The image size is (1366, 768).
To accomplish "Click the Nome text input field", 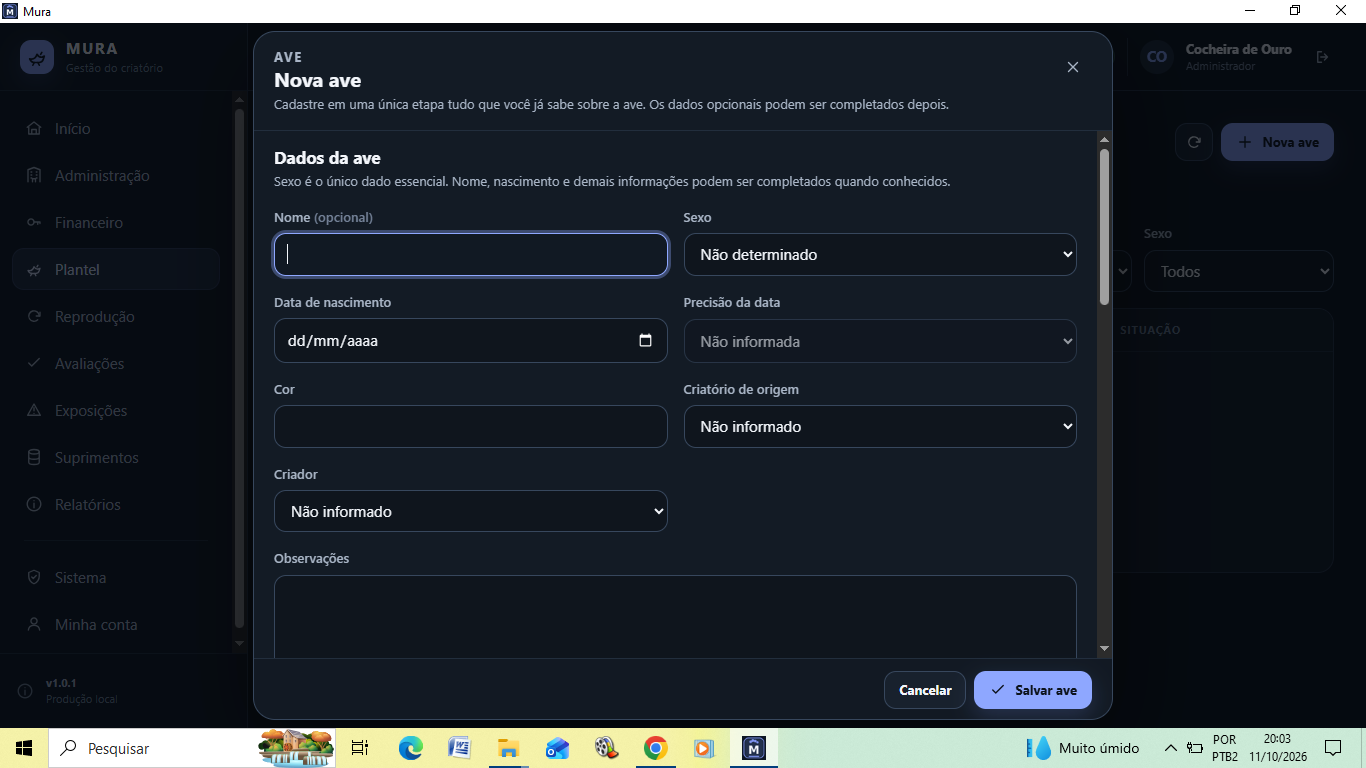I will tap(470, 255).
